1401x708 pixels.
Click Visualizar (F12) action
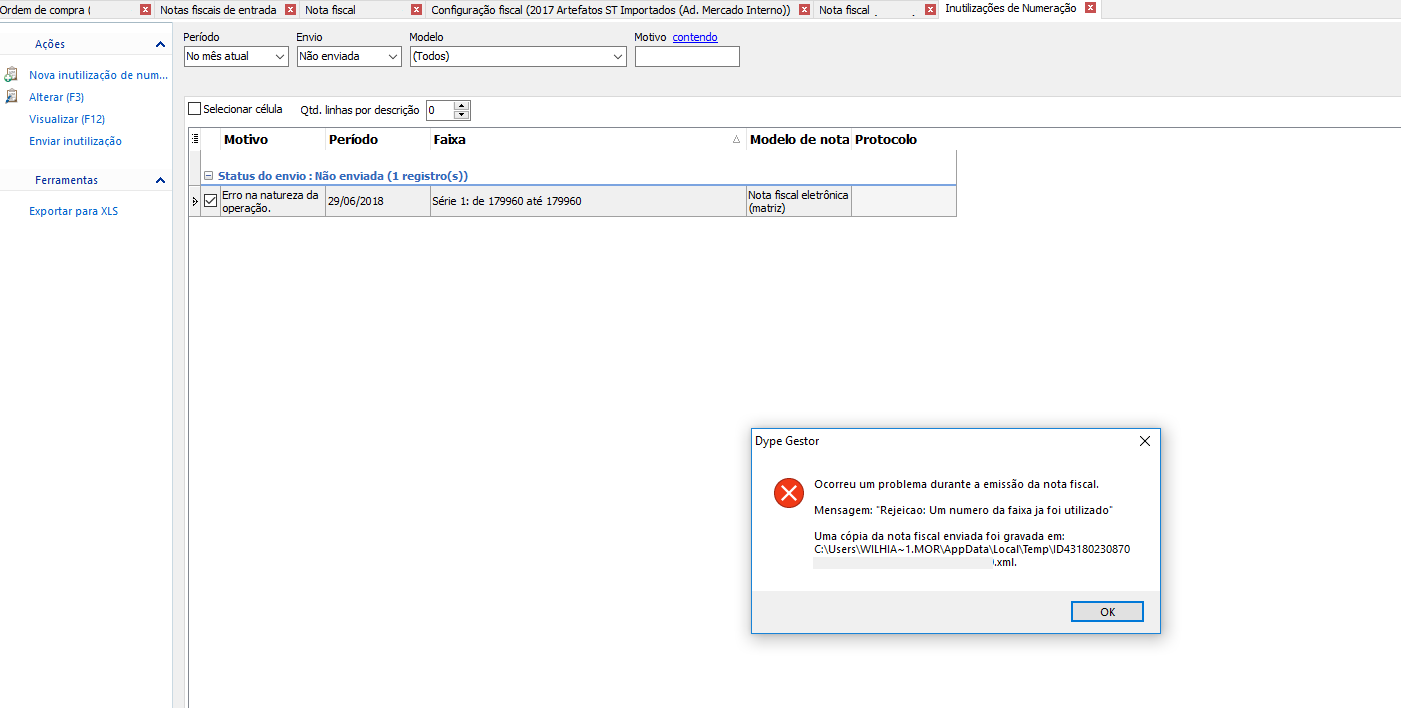(67, 119)
